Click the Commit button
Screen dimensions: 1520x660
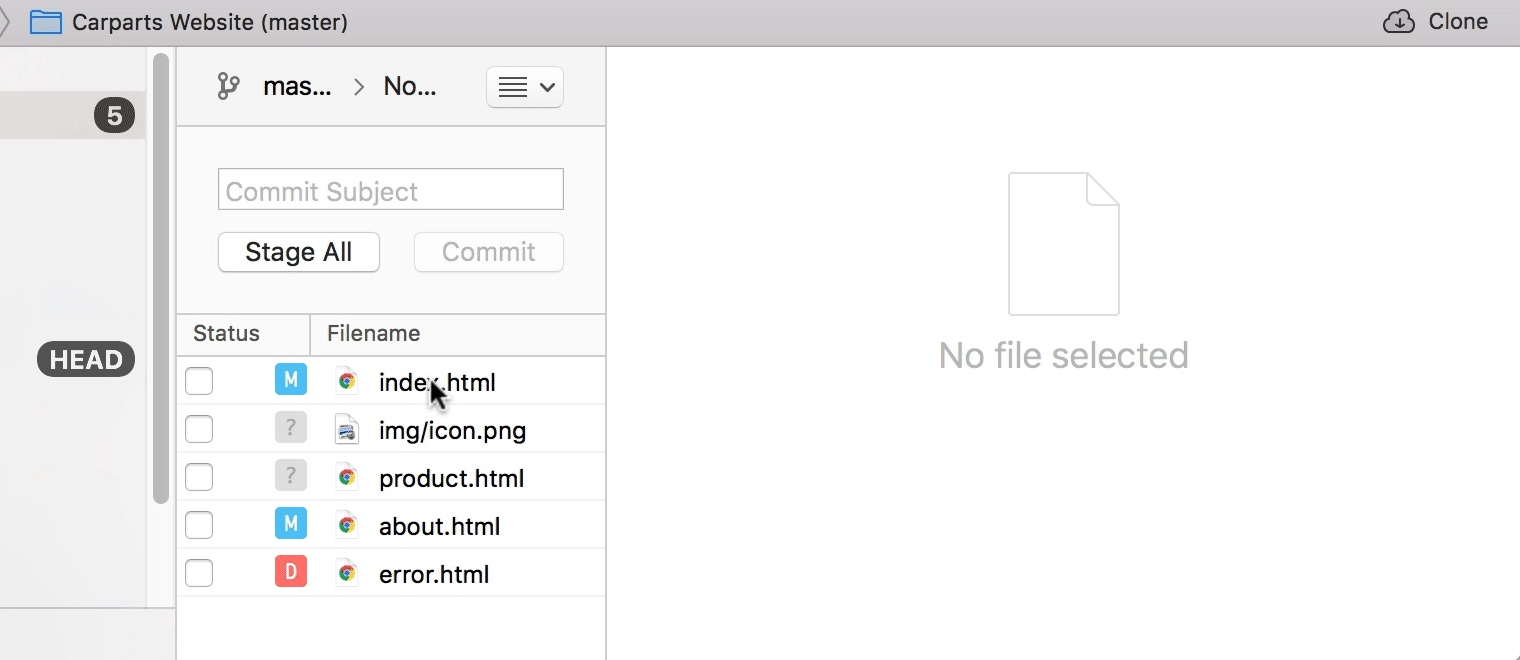(488, 252)
